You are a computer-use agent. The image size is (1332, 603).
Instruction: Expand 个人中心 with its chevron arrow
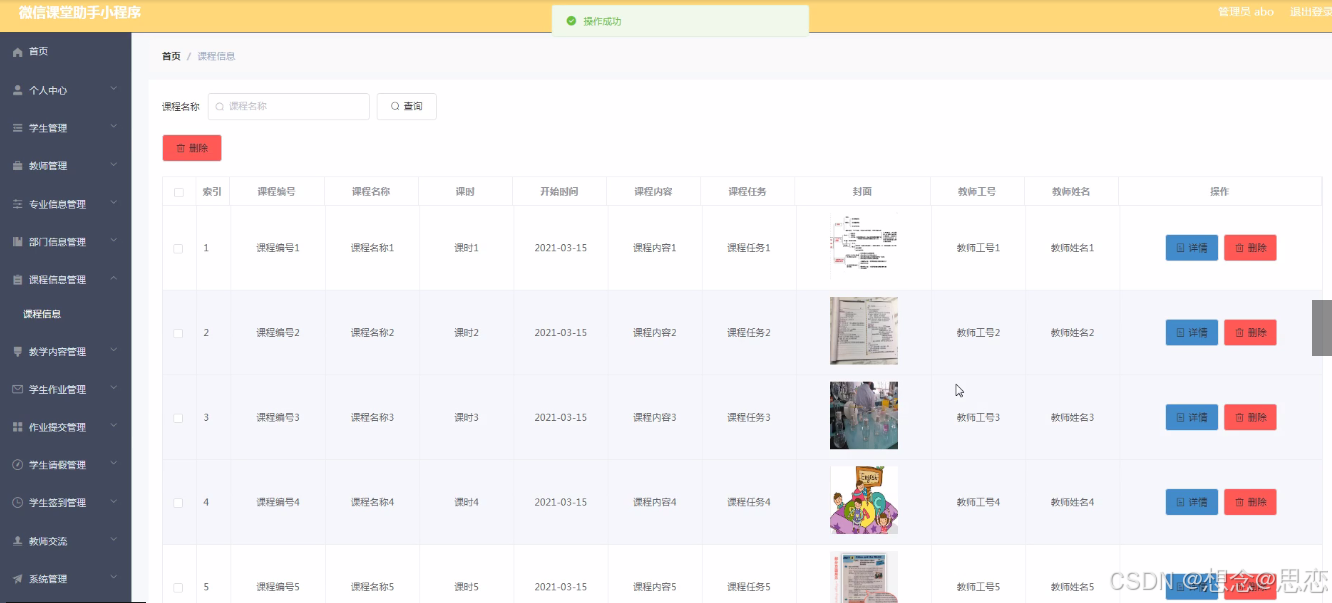point(114,89)
